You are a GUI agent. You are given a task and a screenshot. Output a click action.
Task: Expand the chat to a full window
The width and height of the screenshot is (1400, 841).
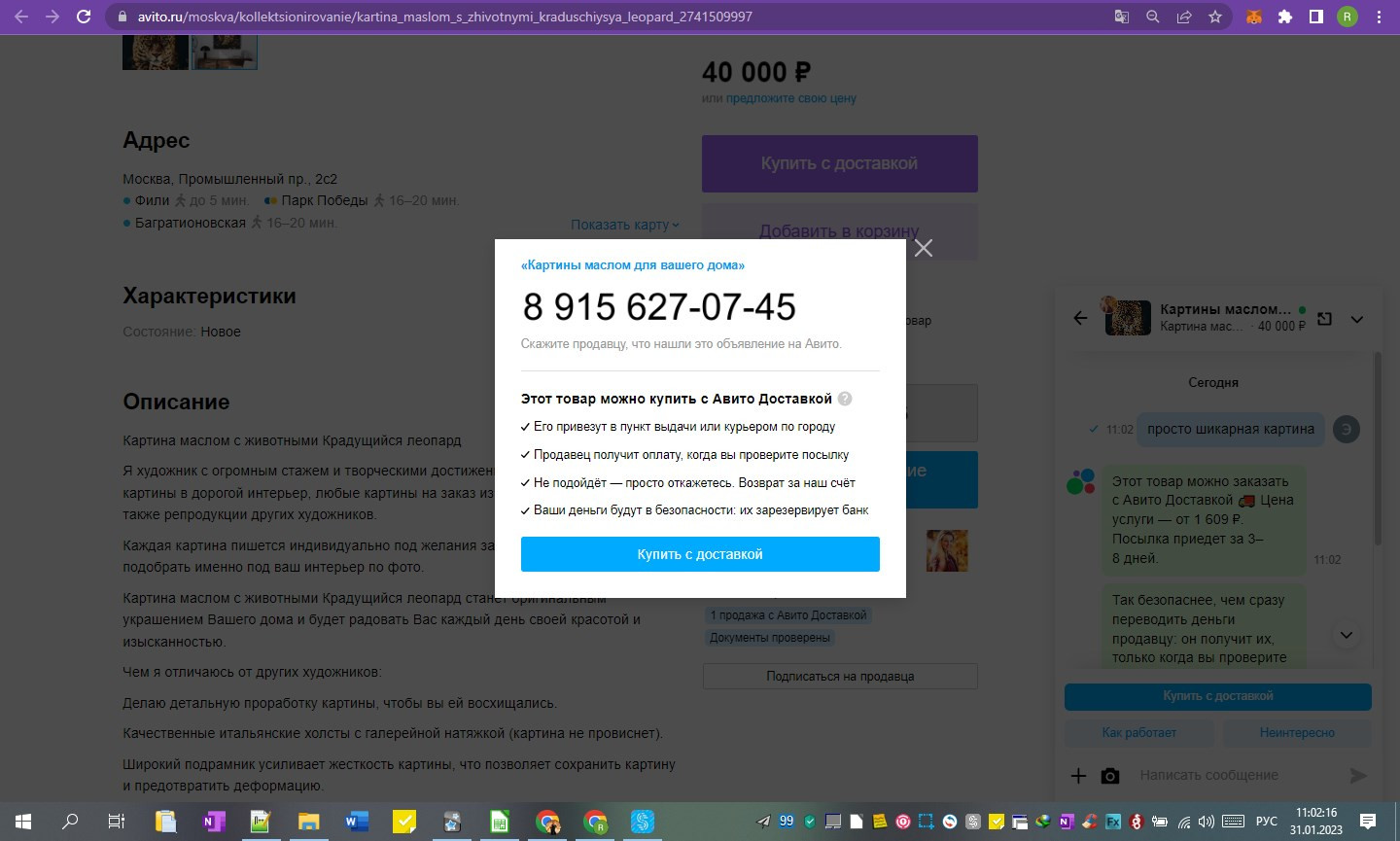pos(1324,318)
